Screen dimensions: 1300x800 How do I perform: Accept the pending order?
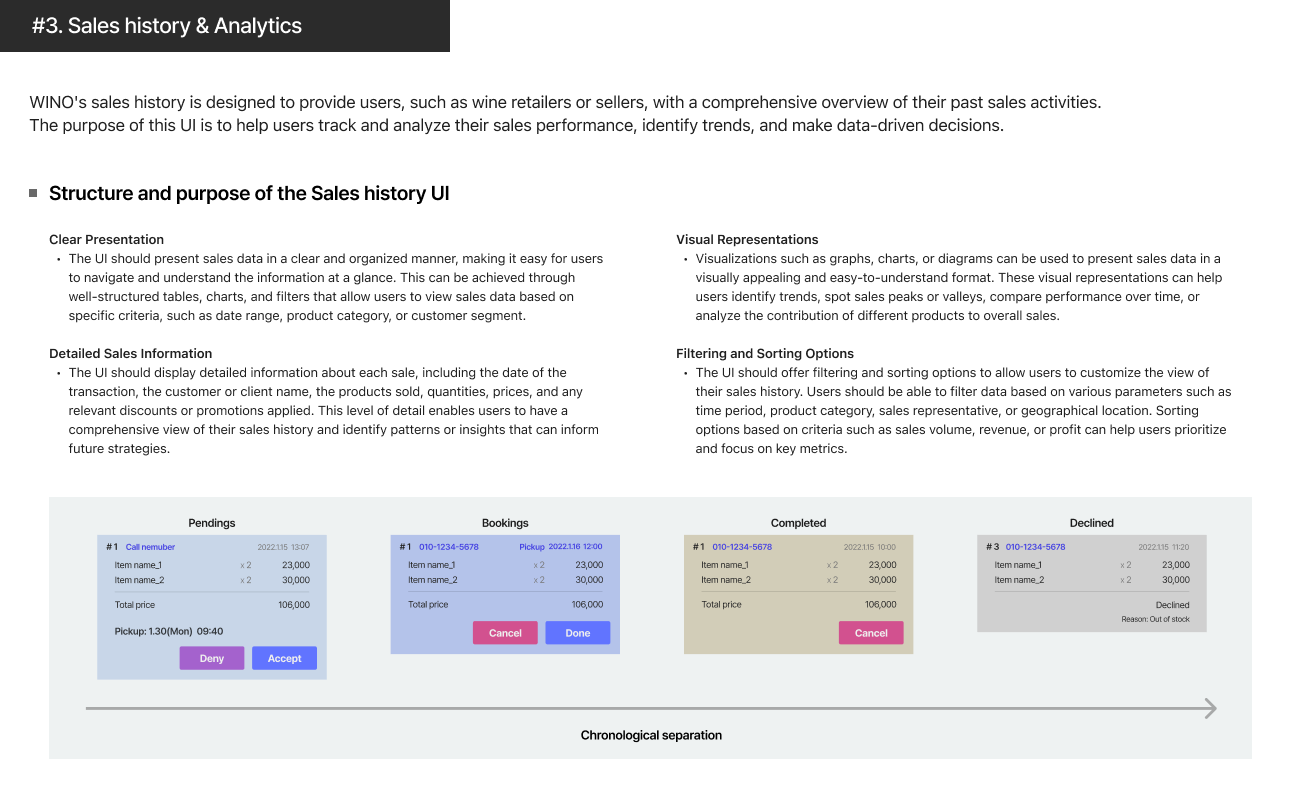(284, 658)
